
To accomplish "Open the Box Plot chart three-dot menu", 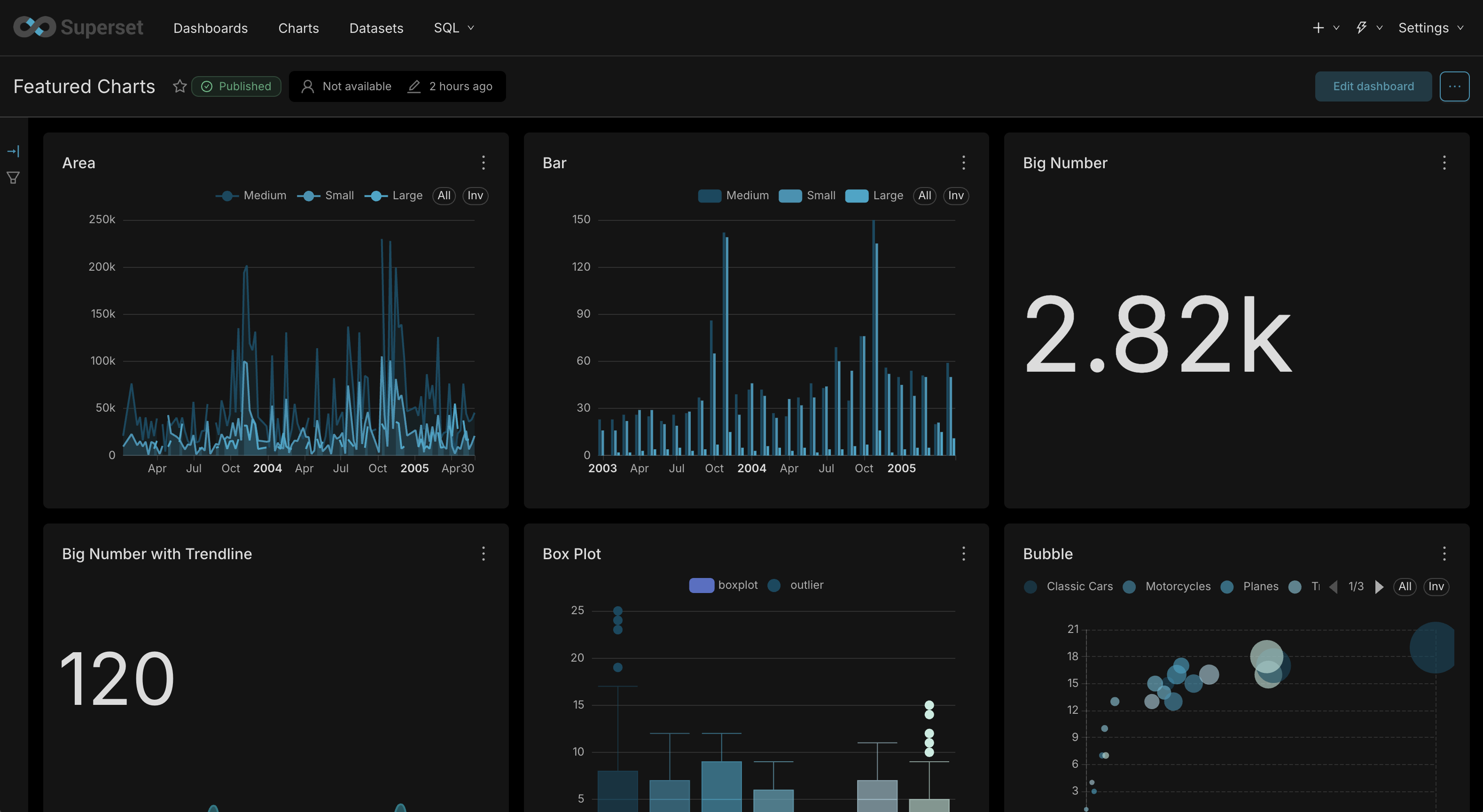I will (963, 554).
